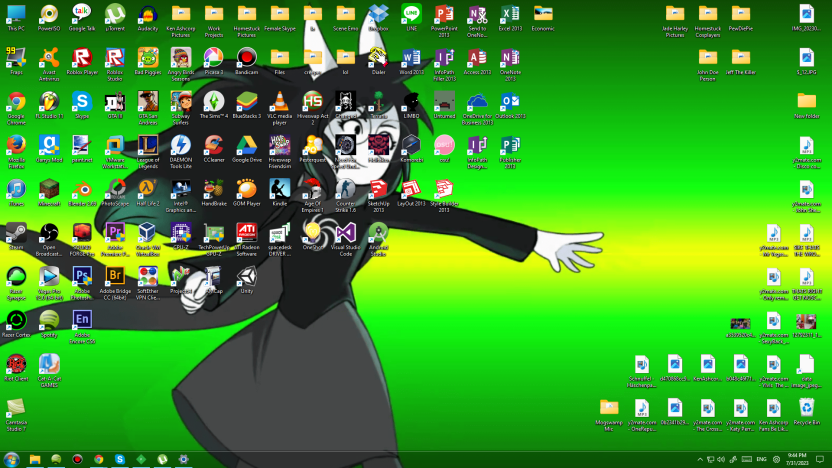Open the Dropbox desktop shortcut

(378, 14)
